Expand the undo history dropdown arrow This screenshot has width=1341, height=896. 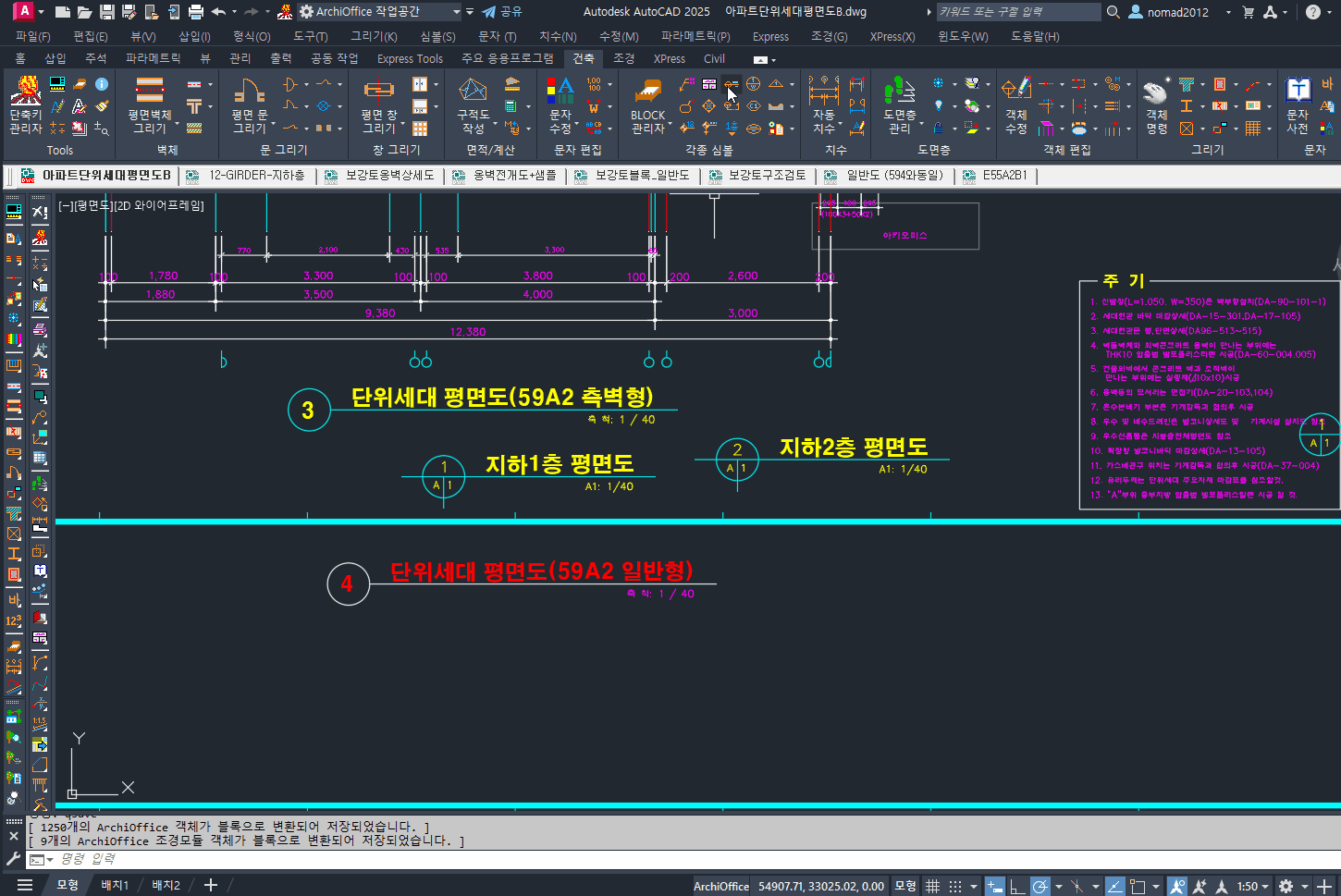point(234,12)
